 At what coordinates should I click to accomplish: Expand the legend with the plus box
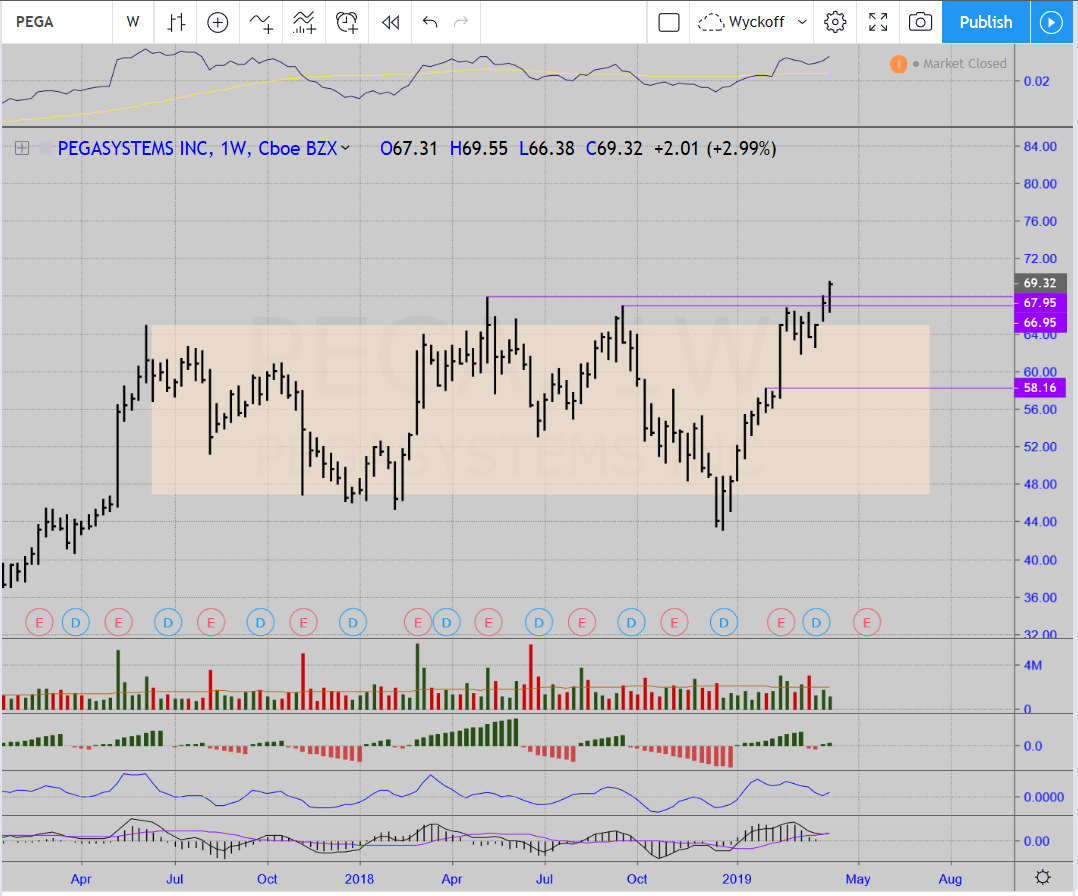pyautogui.click(x=21, y=149)
